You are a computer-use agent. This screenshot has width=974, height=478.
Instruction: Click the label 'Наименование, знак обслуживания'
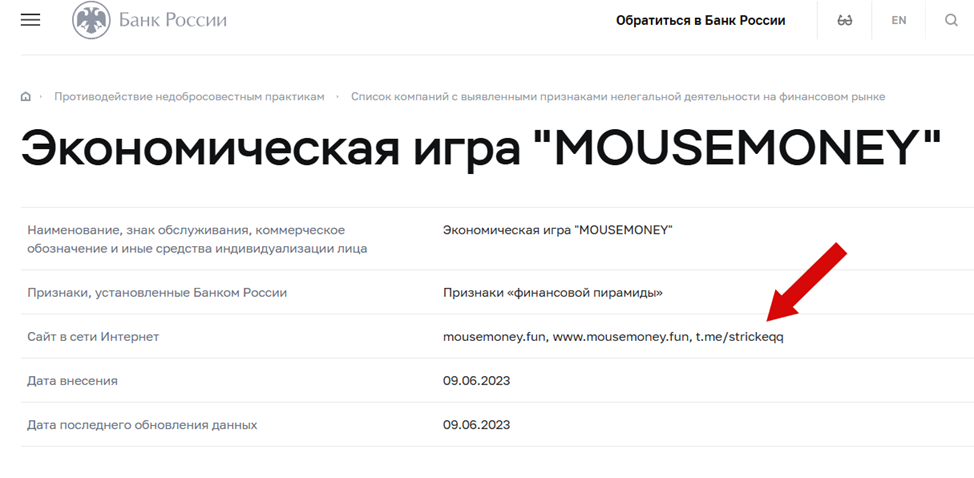click(198, 240)
